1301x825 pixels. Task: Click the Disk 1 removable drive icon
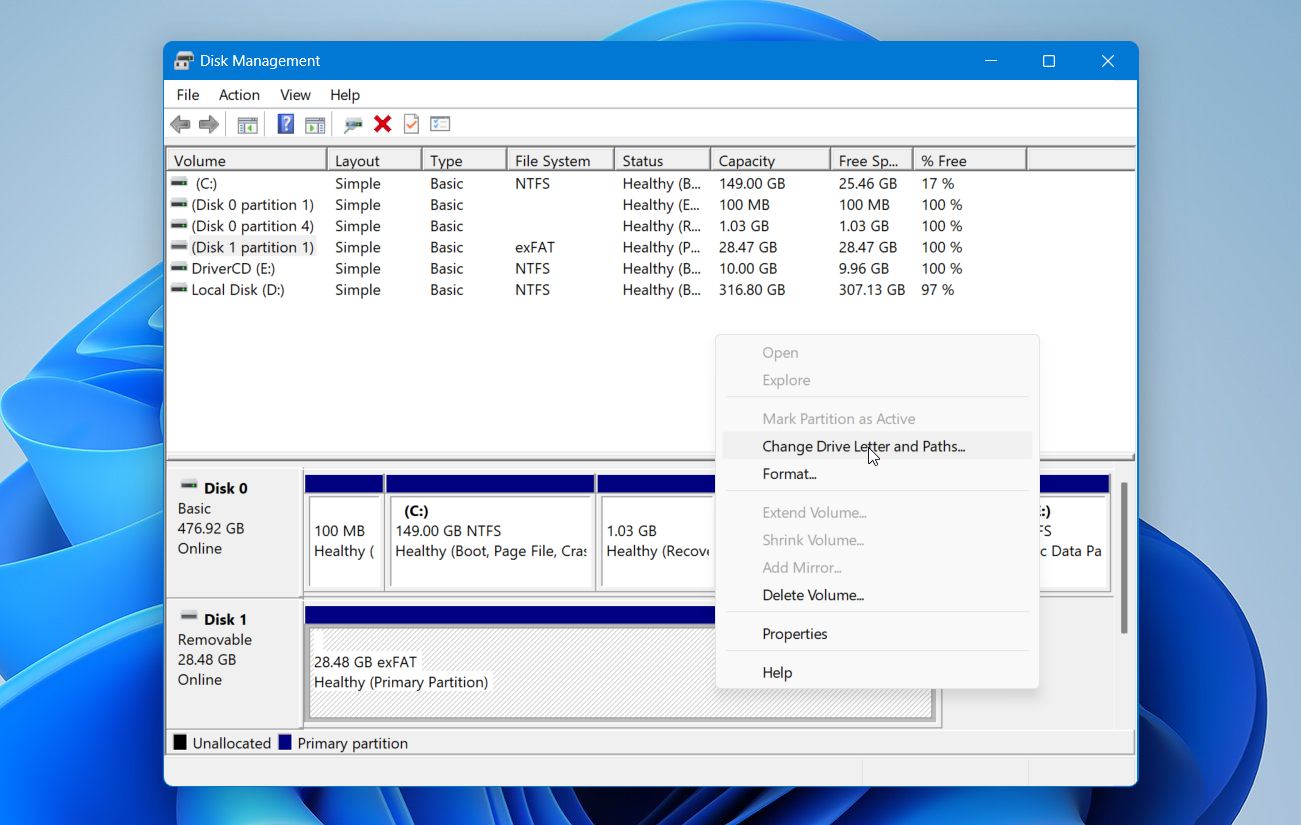(189, 616)
